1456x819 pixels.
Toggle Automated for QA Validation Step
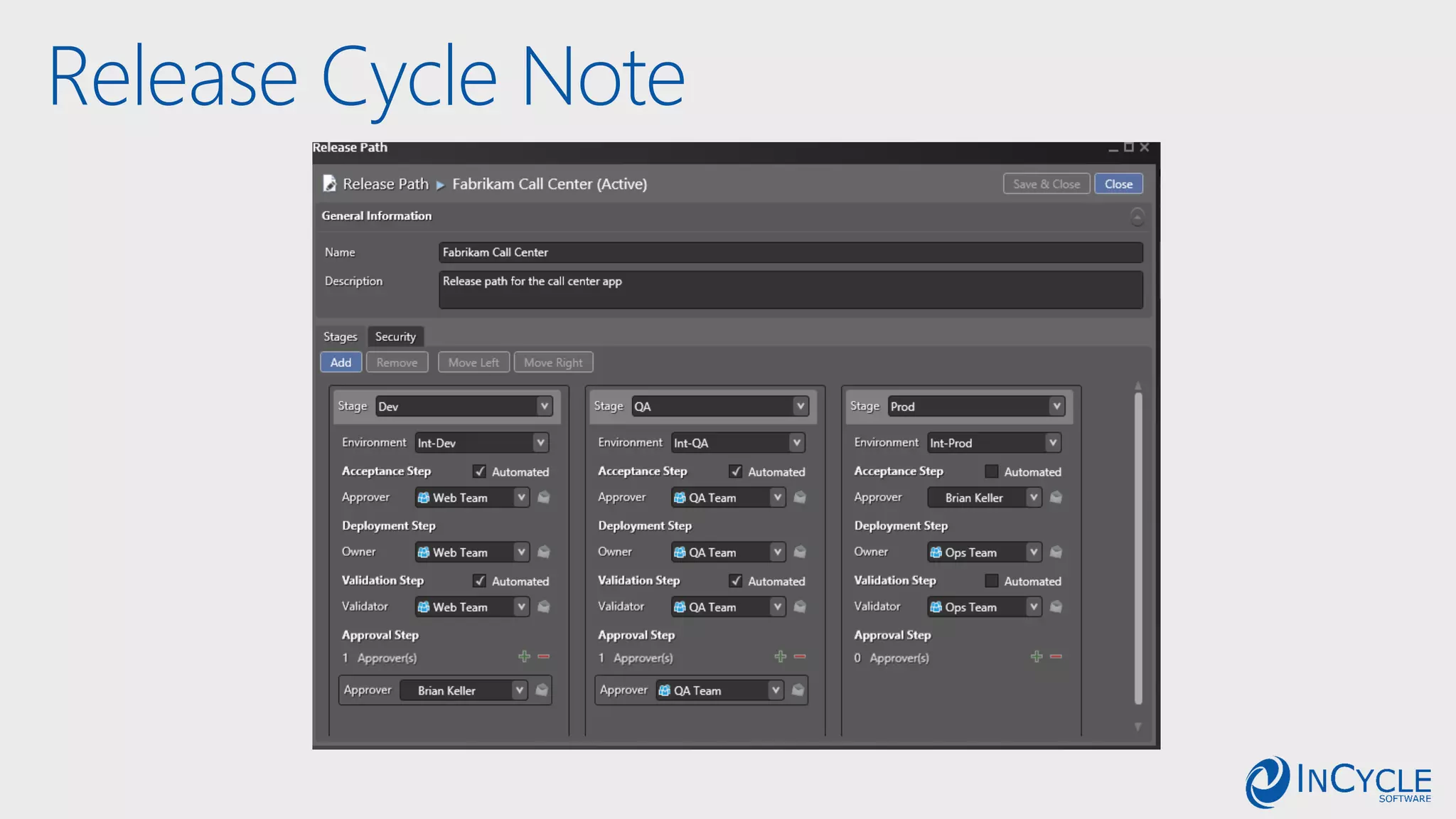click(736, 581)
